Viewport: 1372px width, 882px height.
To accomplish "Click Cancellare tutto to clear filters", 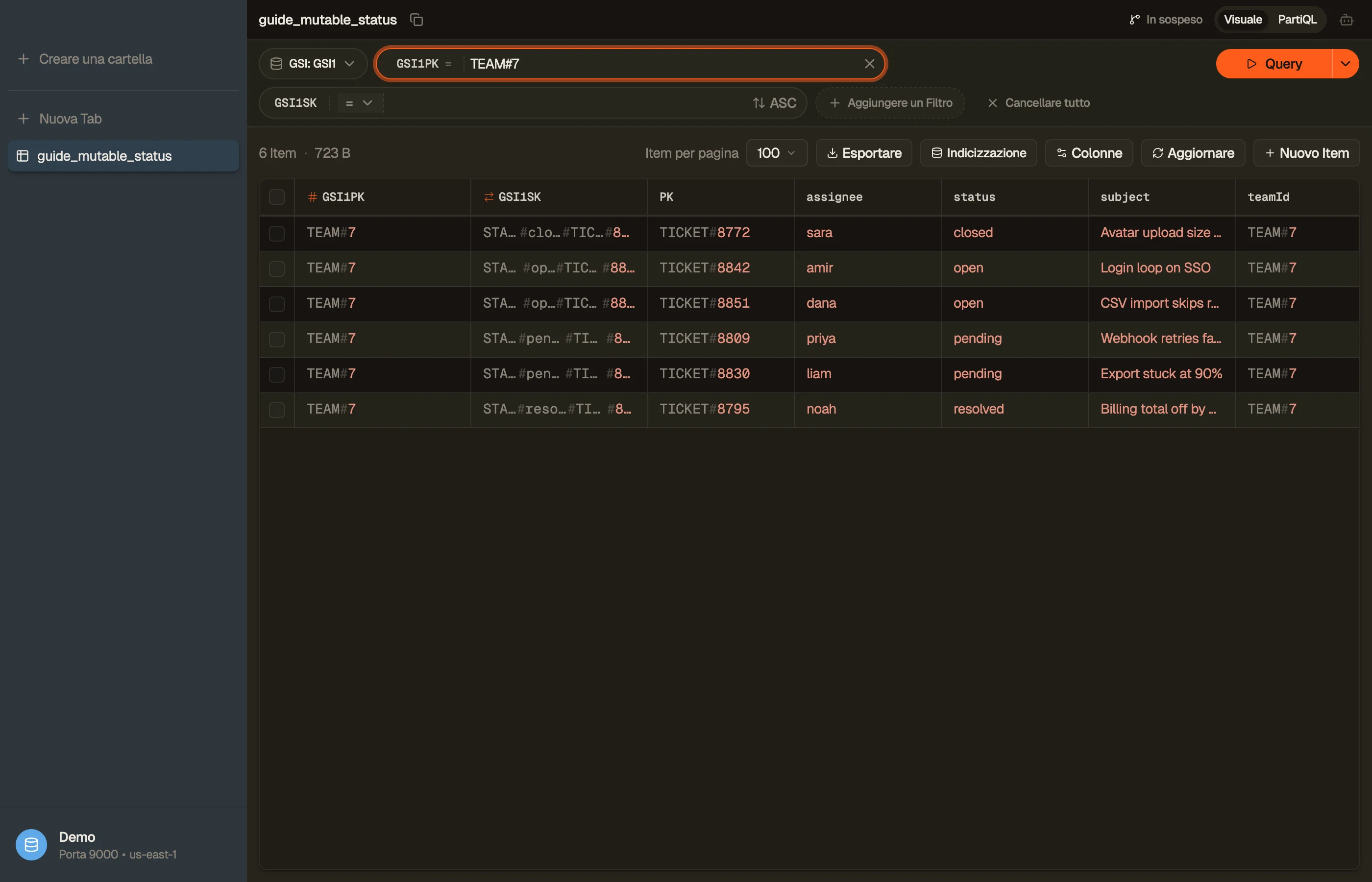I will [x=1038, y=103].
